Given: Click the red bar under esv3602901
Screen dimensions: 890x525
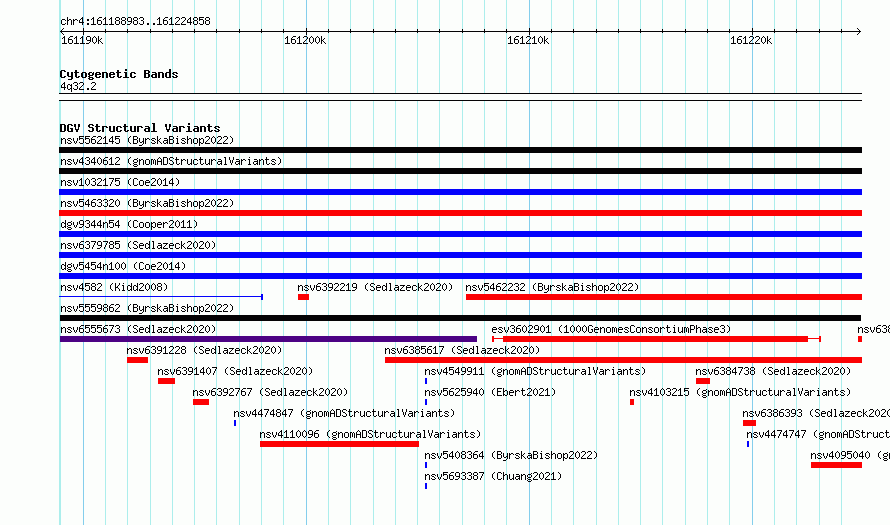Looking at the screenshot, I should [x=656, y=339].
